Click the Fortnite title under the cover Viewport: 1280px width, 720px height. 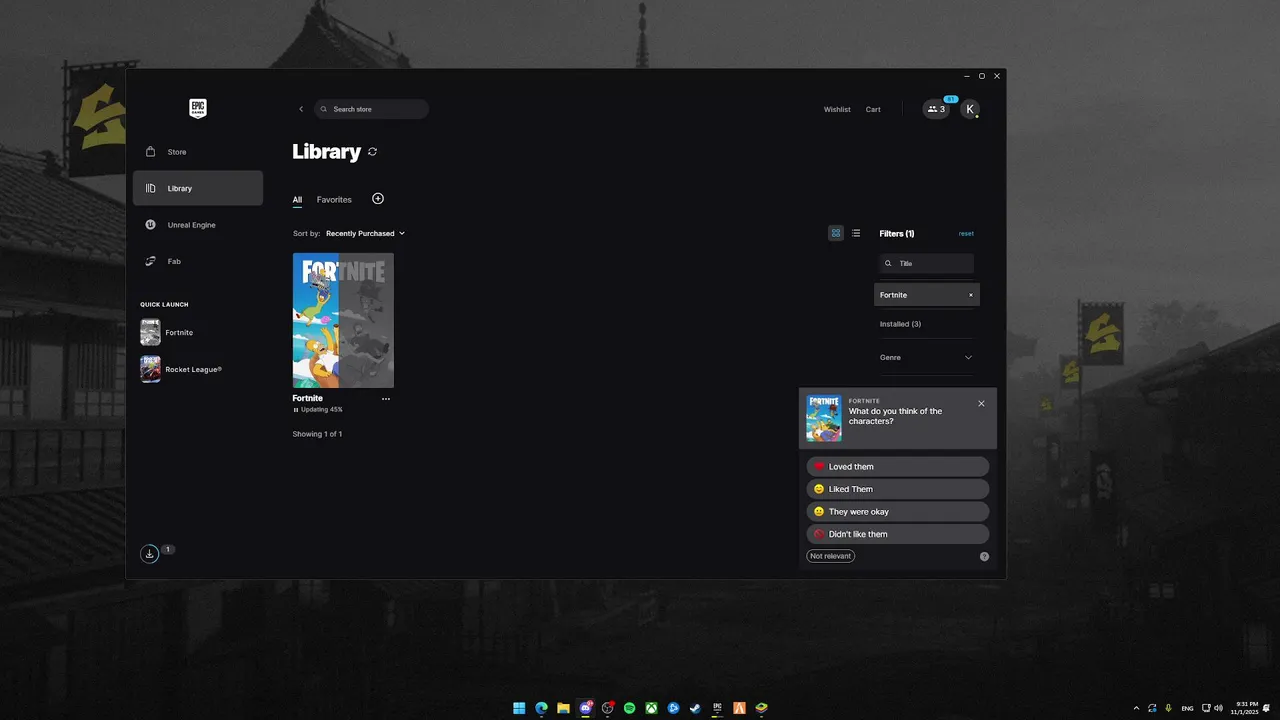click(x=307, y=398)
